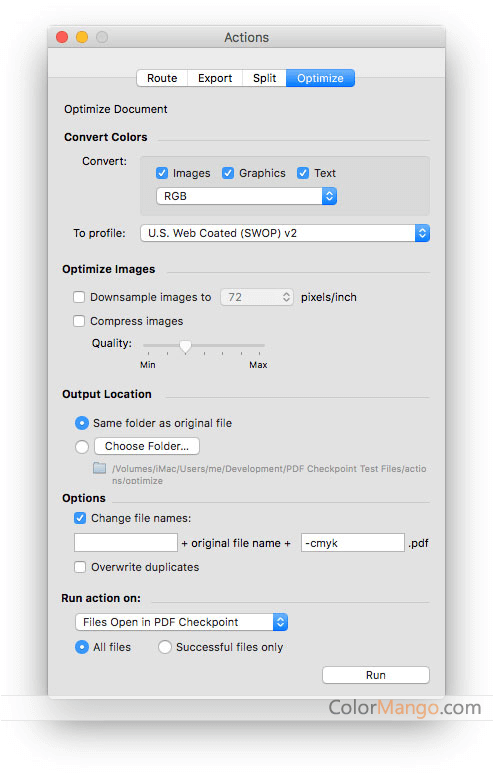Enable Downsample images to checkbox
The height and width of the screenshot is (773, 493).
tap(79, 297)
